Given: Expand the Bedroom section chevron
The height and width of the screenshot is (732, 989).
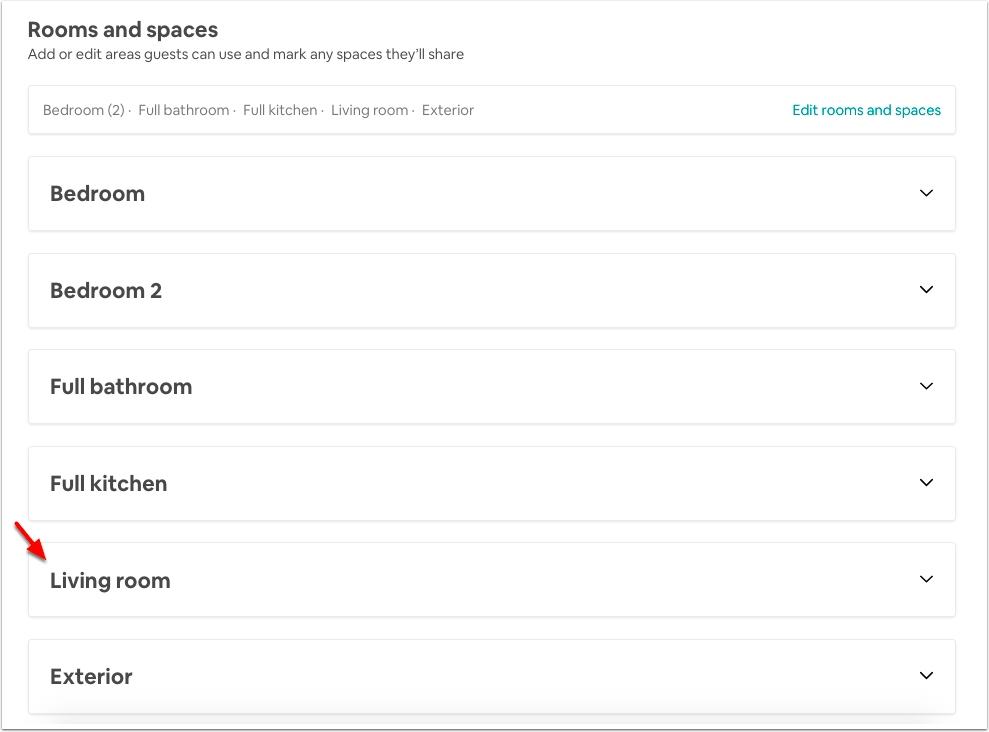Looking at the screenshot, I should click(926, 193).
